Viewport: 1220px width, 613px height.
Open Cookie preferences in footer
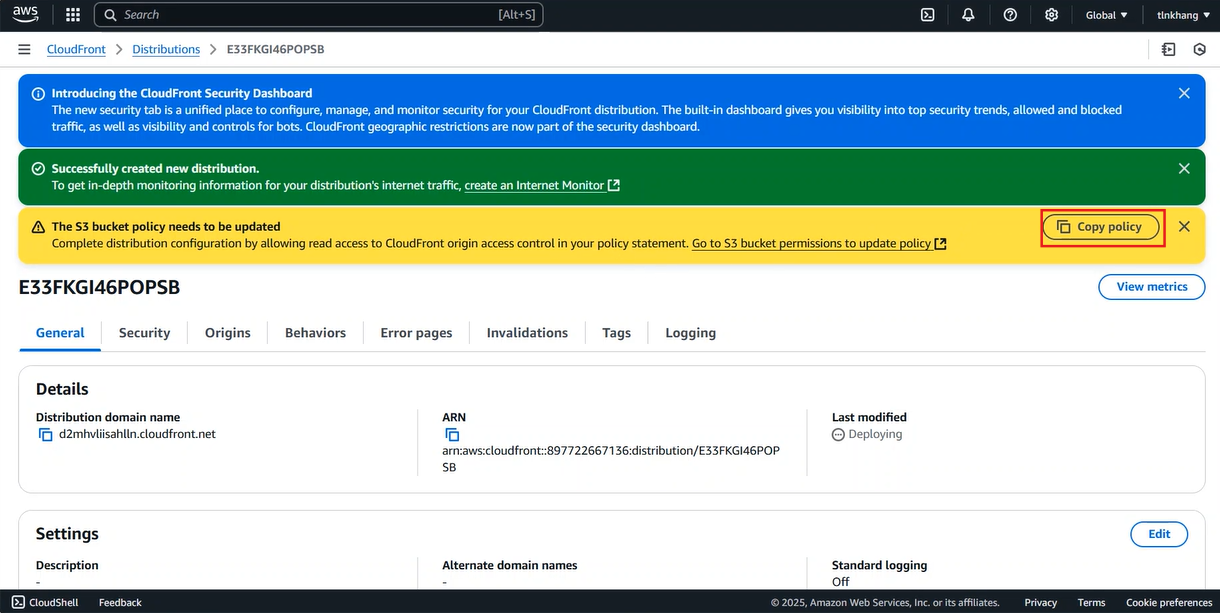tap(1169, 602)
